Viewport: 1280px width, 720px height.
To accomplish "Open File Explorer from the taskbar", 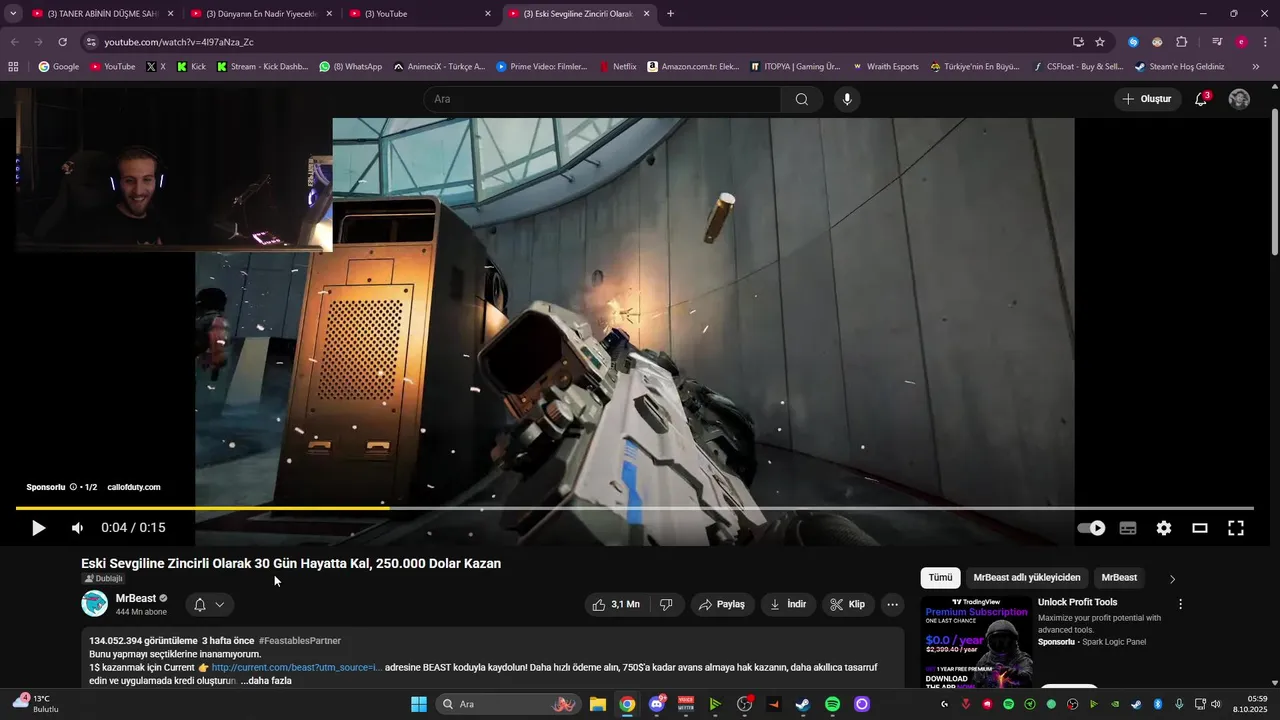I will (597, 704).
